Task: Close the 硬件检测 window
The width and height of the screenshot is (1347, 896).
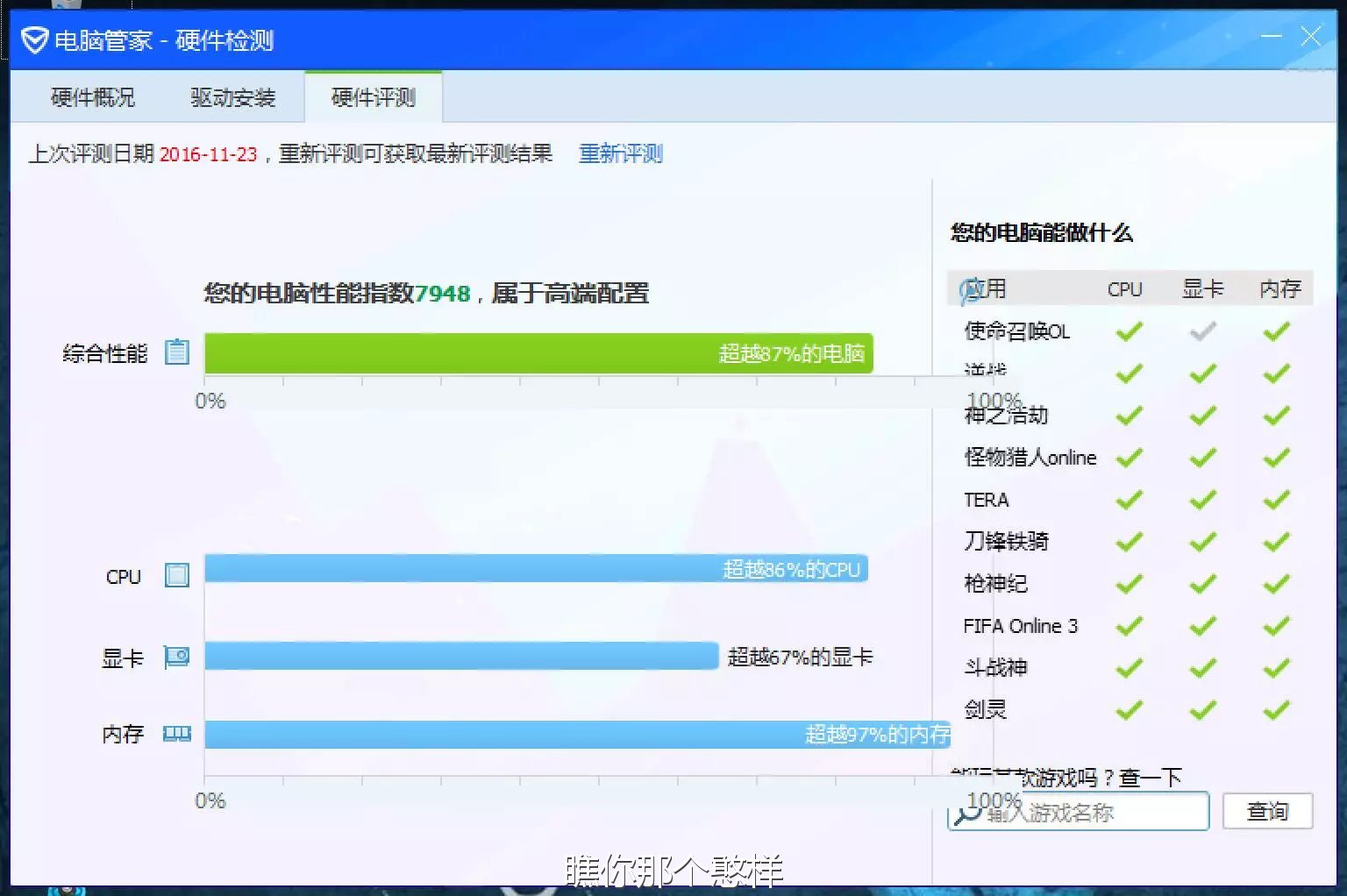Action: pyautogui.click(x=1311, y=37)
